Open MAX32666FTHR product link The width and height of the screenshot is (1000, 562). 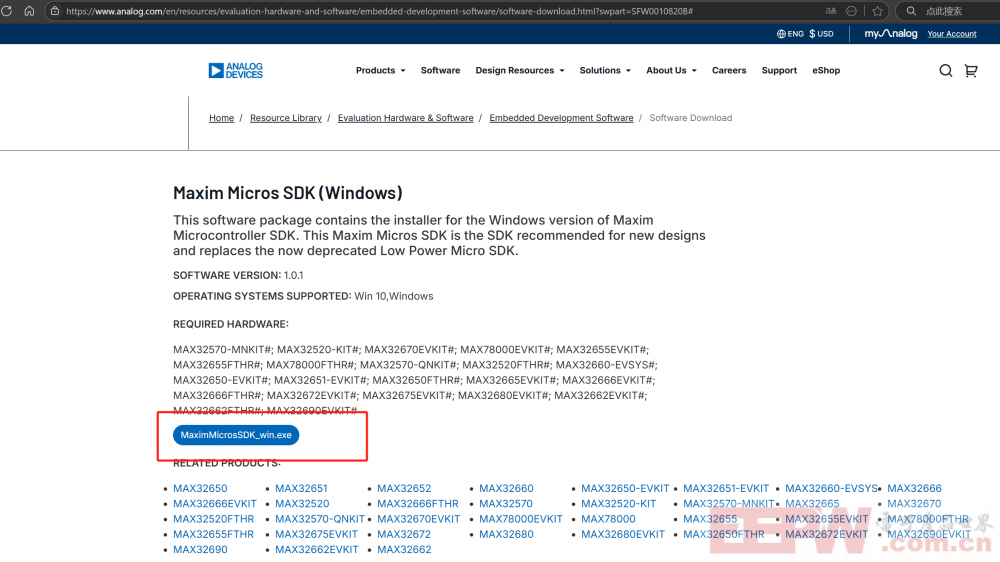click(418, 504)
